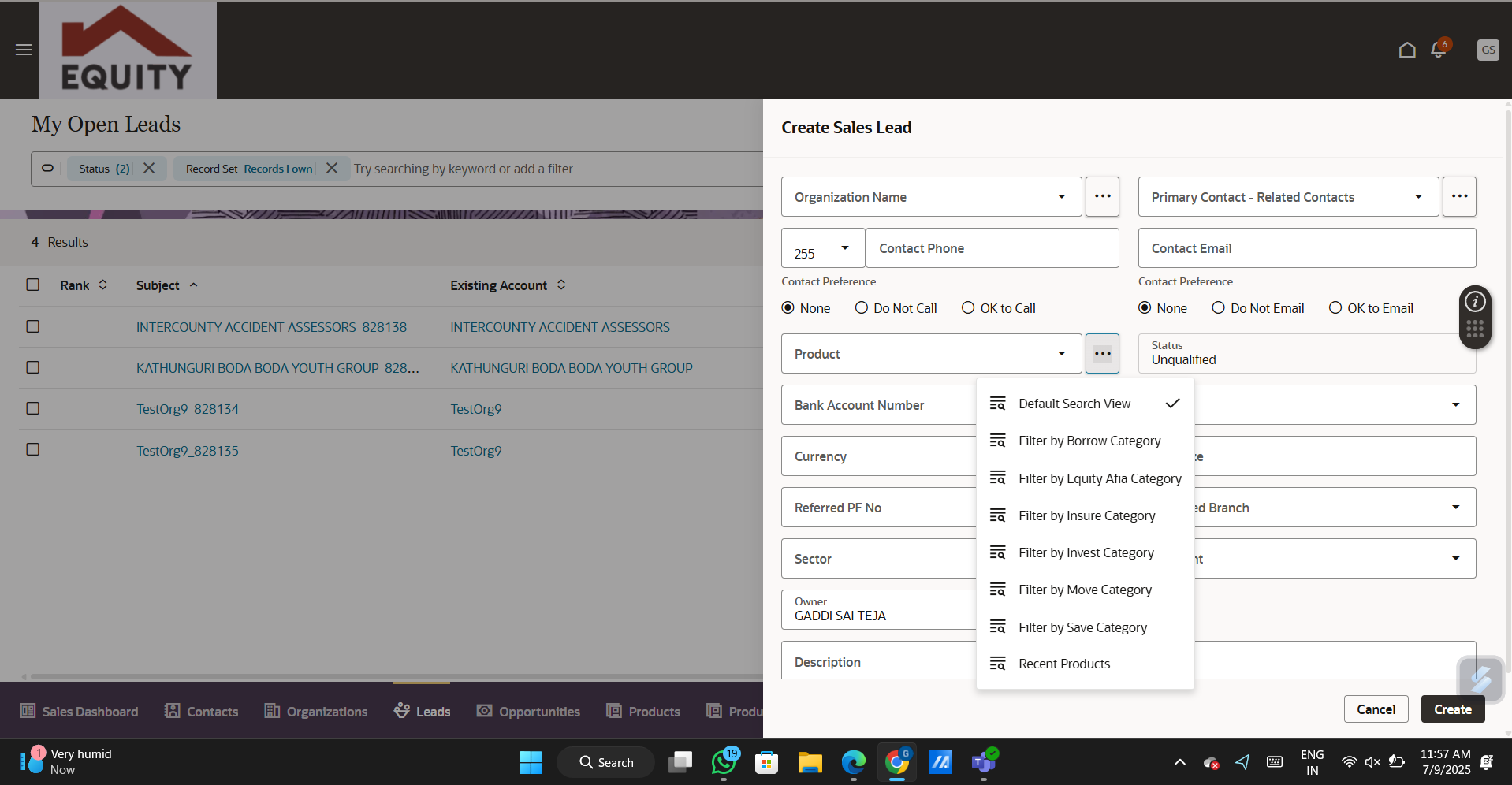Open the Product field dropdown arrow

[x=1062, y=353]
